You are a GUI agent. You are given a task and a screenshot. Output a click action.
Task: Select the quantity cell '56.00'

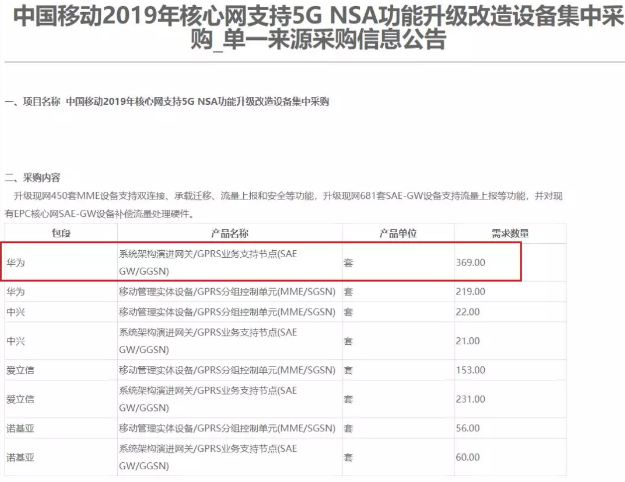click(468, 428)
